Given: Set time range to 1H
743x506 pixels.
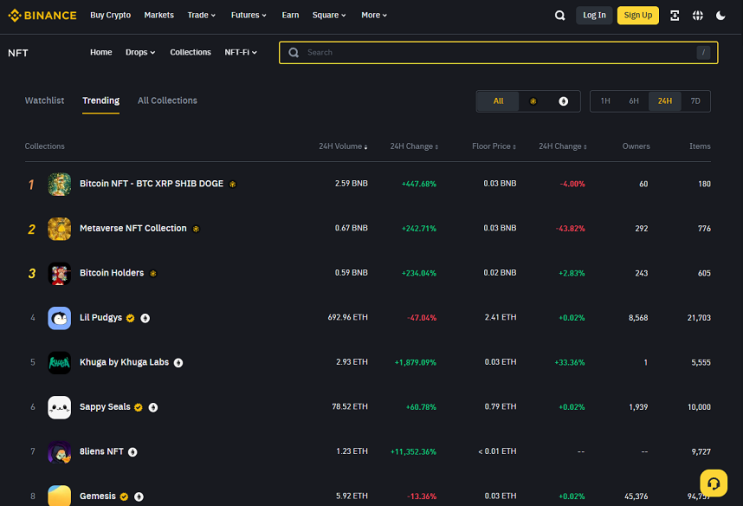Looking at the screenshot, I should [606, 101].
